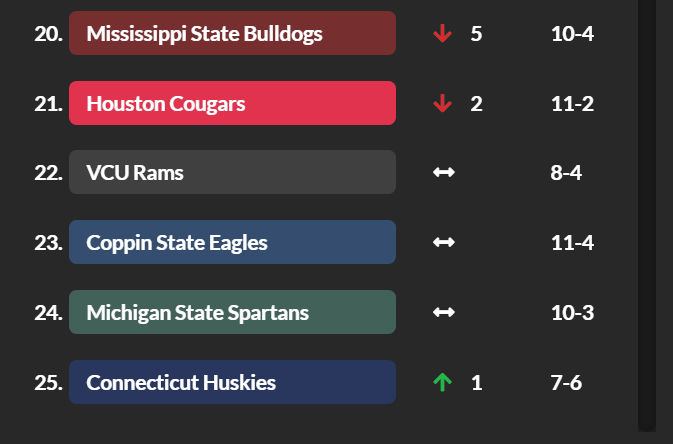Click the no-change arrows icon for Coppin State
Screen dimensions: 673x444
point(443,243)
